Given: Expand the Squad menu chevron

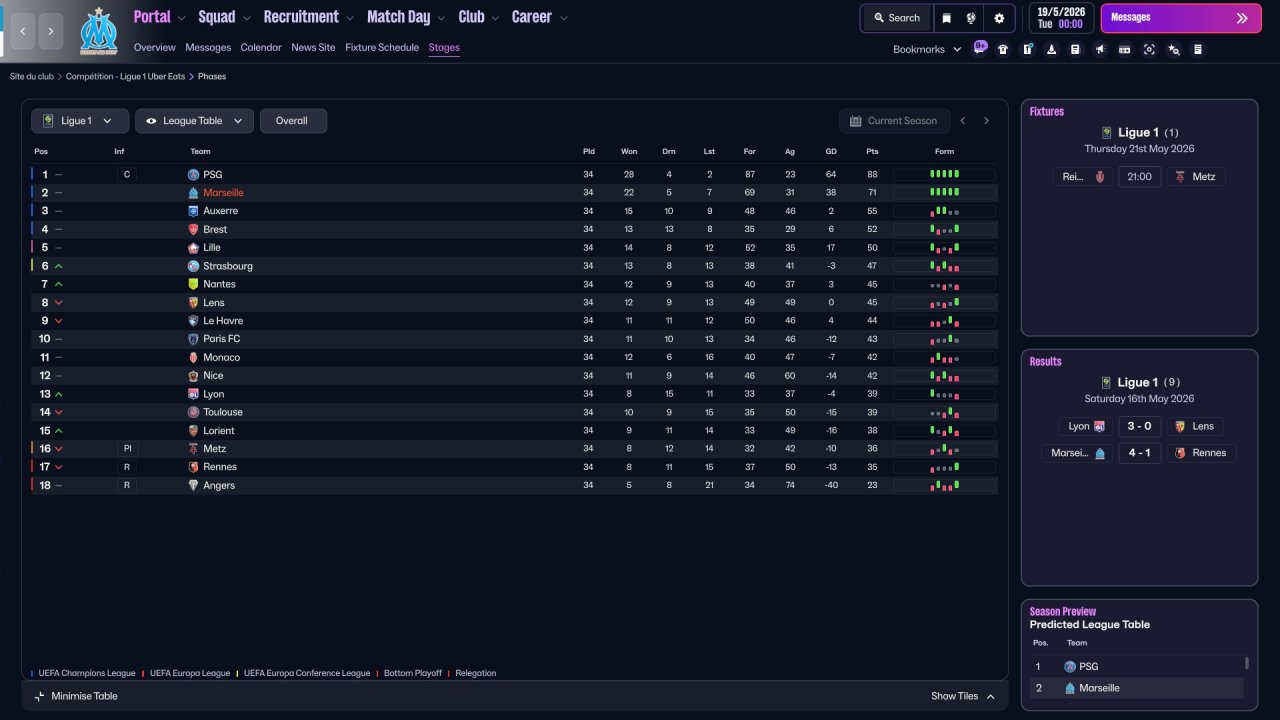Looking at the screenshot, I should pyautogui.click(x=246, y=18).
